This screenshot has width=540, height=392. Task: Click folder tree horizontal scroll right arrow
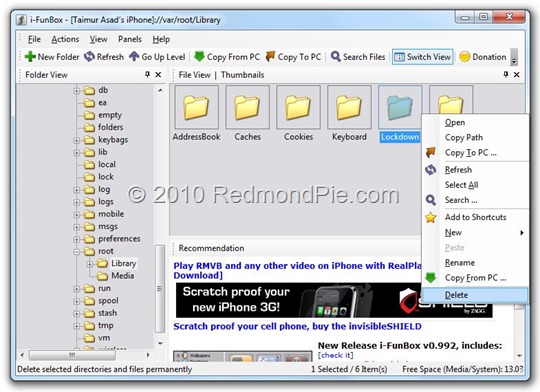tap(148, 354)
